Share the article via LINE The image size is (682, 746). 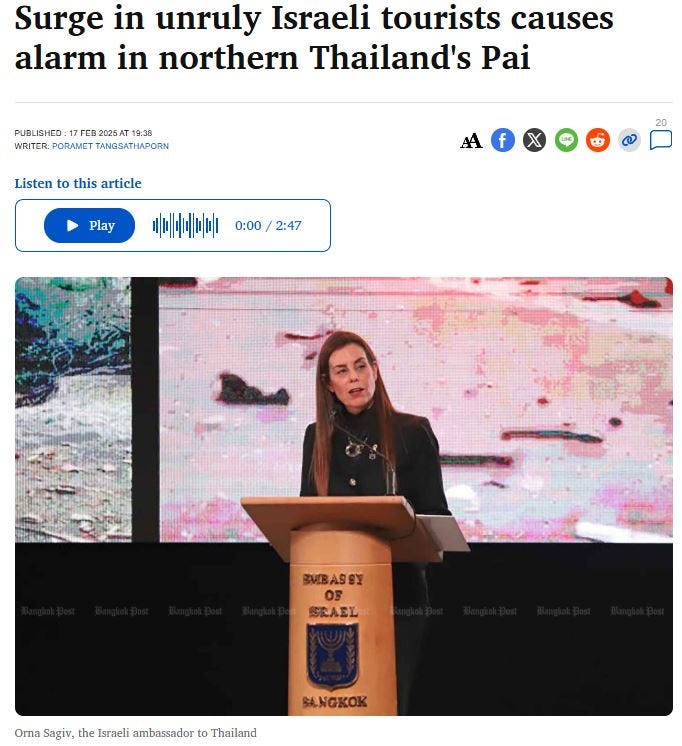coord(566,140)
